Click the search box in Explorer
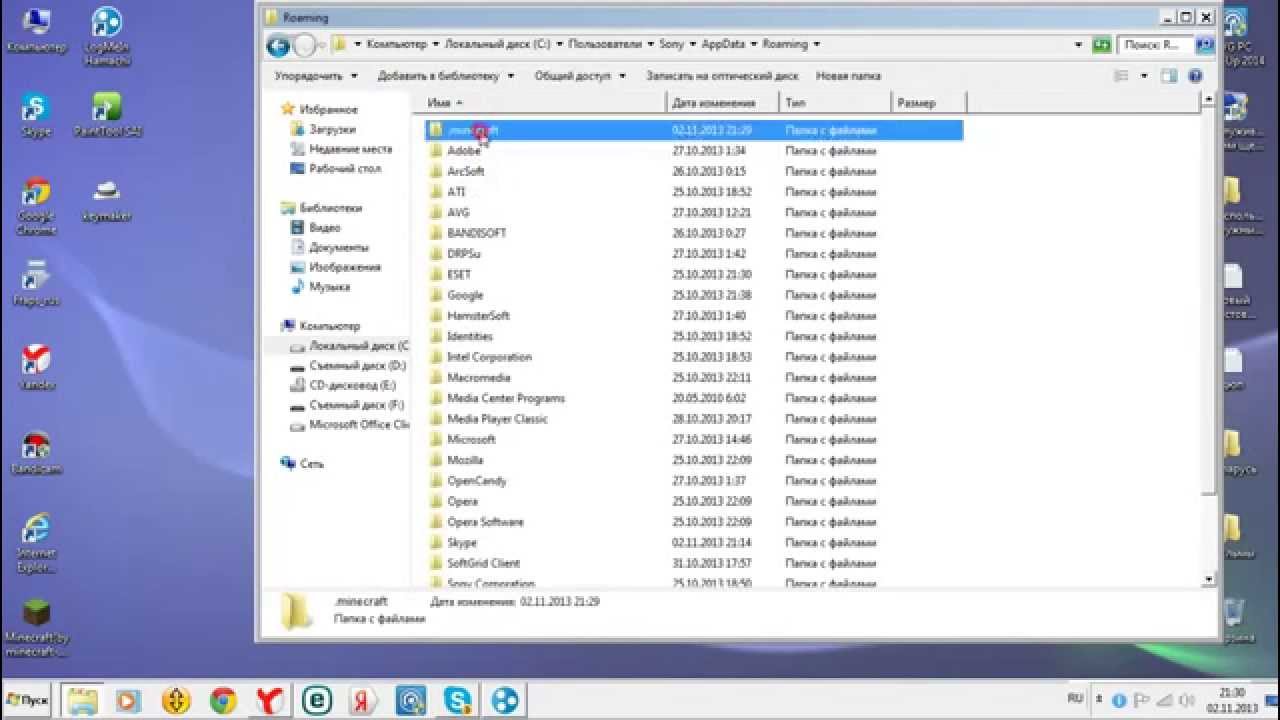The height and width of the screenshot is (720, 1280). click(1154, 45)
